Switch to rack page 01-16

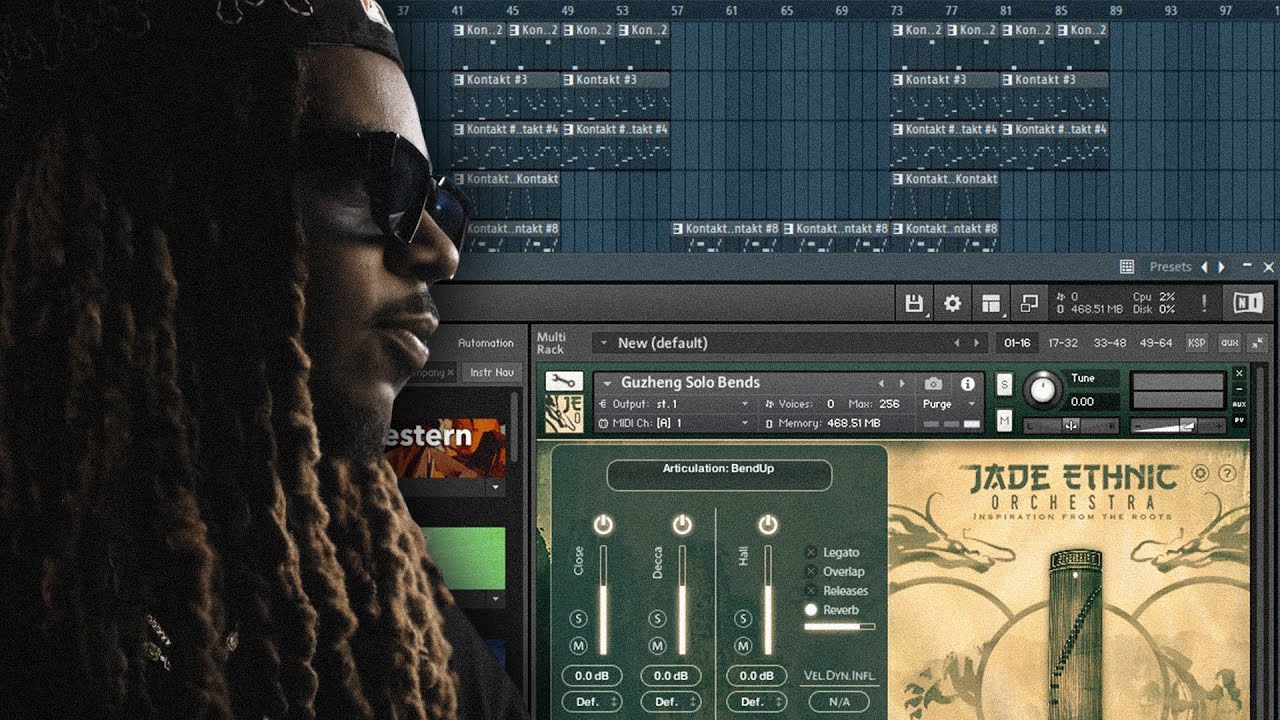(x=1017, y=342)
